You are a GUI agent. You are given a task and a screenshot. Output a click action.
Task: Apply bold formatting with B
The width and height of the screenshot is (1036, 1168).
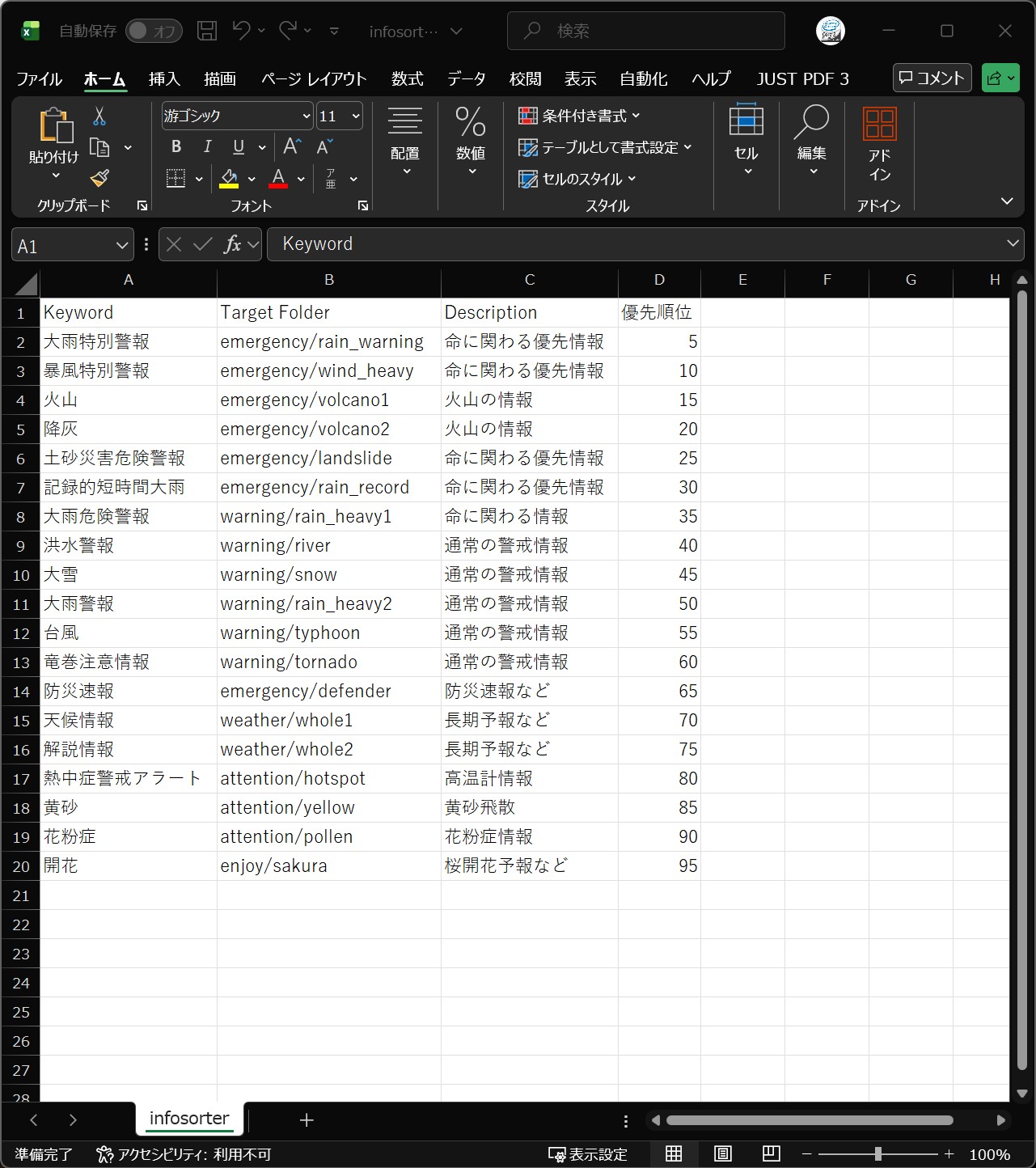point(176,146)
